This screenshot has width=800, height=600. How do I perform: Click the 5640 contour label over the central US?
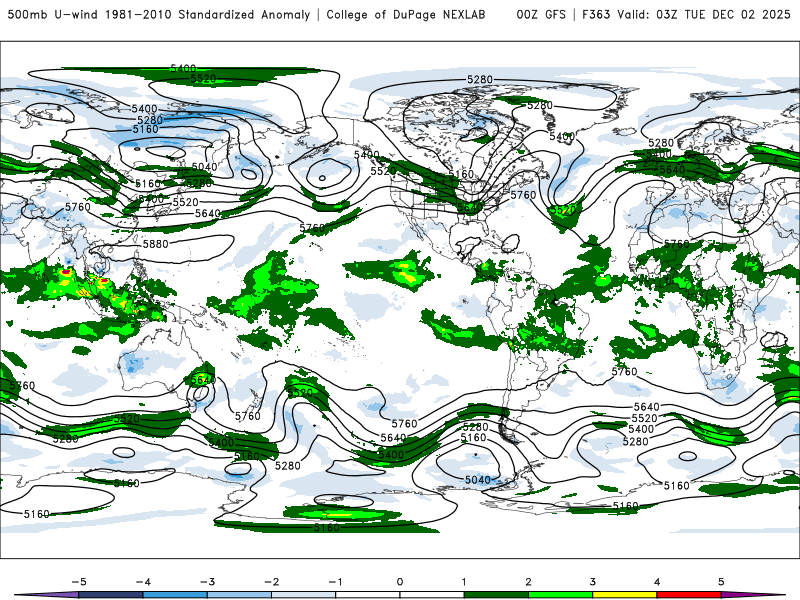[470, 207]
